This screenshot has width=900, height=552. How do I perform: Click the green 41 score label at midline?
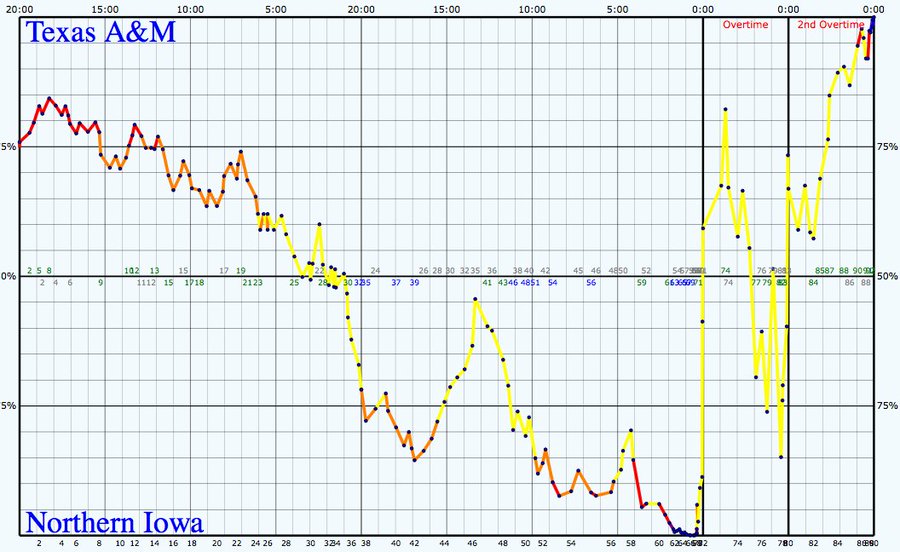487,282
